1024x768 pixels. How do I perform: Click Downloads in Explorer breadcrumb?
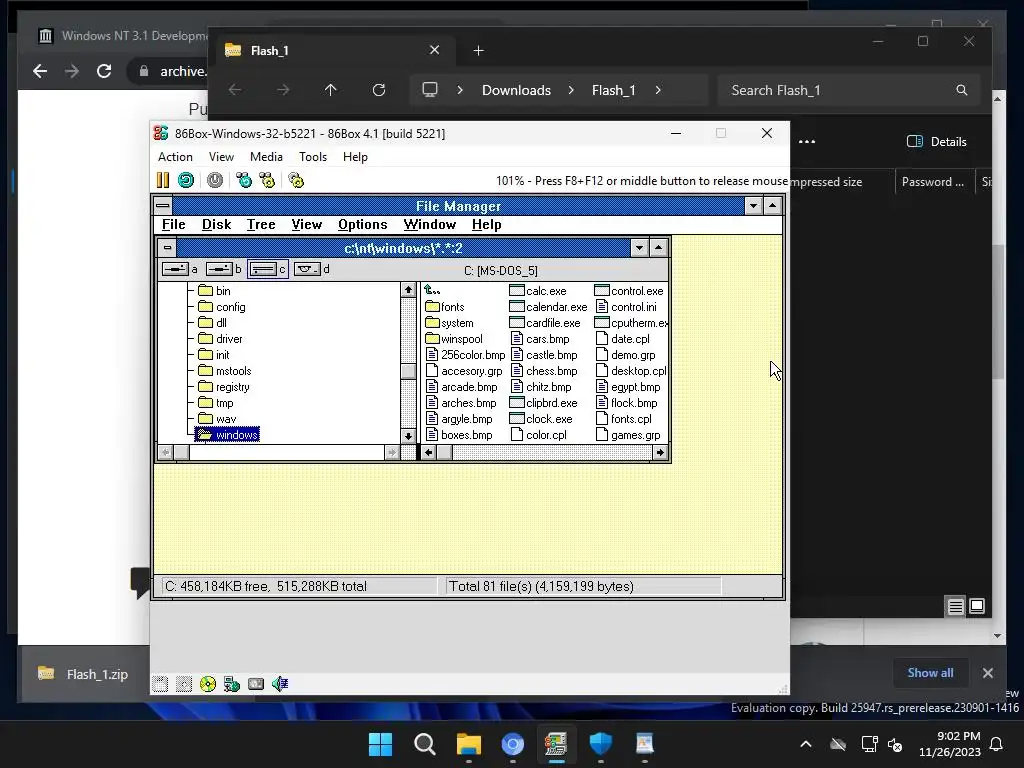pos(516,90)
